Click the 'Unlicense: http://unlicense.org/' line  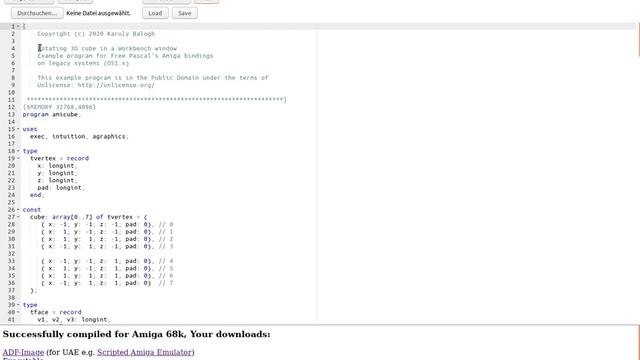tap(96, 85)
